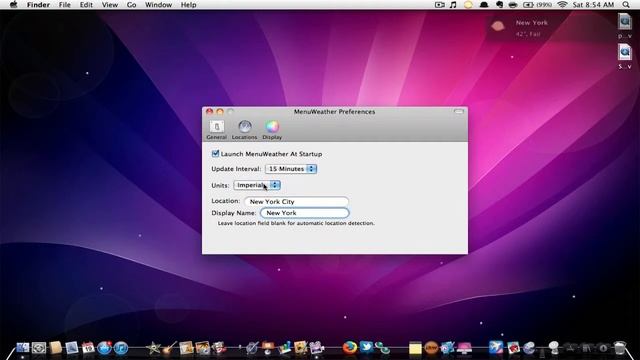Open iCal calendar from the Dock
The width and height of the screenshot is (640, 360).
click(88, 348)
